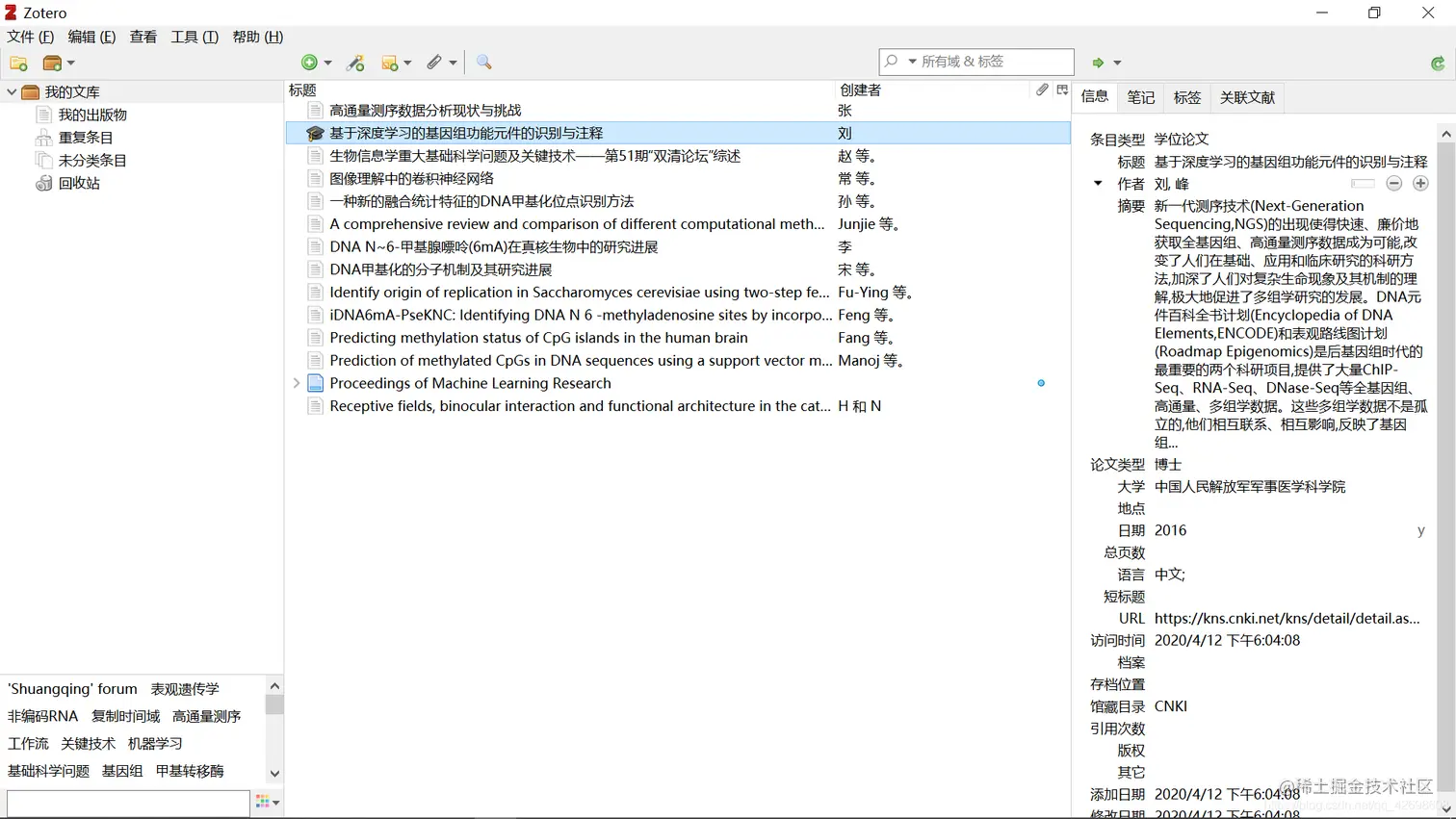This screenshot has width=1456, height=819.
Task: Select the Predicting methylation status of CpG item
Action: pos(678,338)
